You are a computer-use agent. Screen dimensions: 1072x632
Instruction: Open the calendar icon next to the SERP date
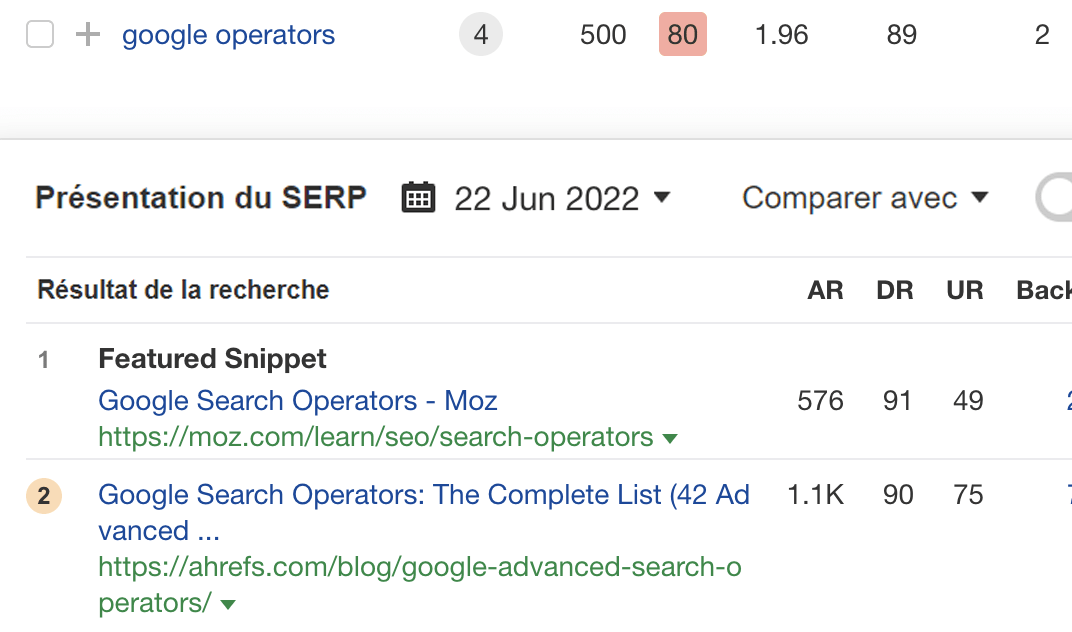click(417, 197)
